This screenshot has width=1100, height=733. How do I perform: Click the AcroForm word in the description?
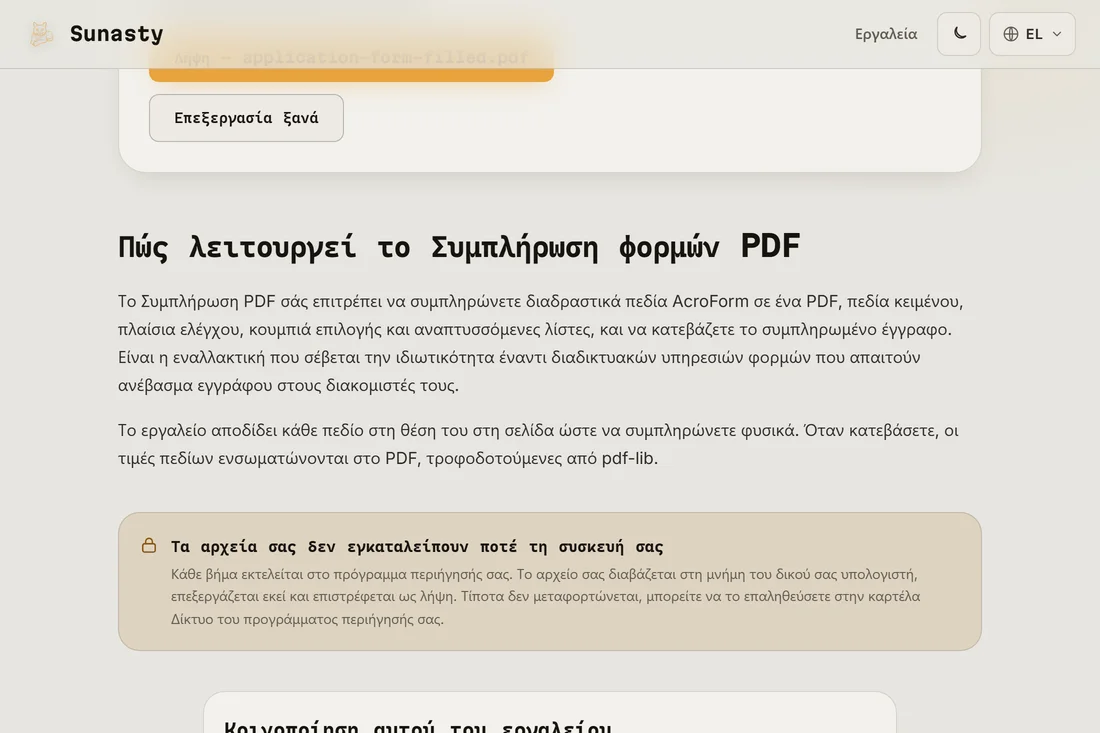(x=710, y=301)
